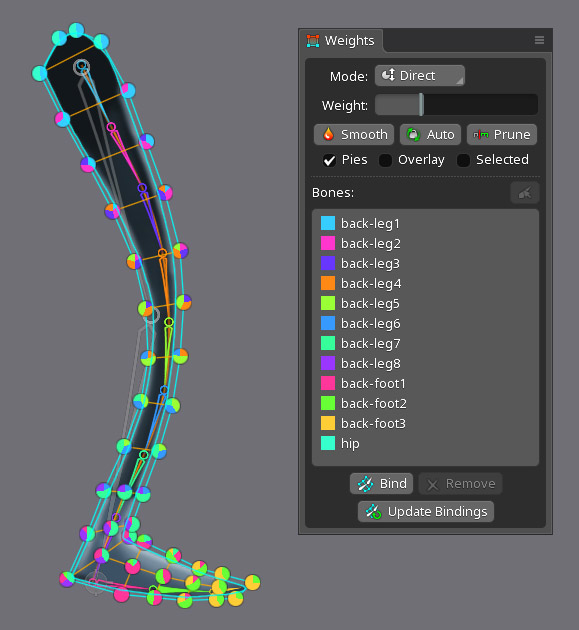Click the Weights panel icon in tab
This screenshot has width=579, height=630.
(313, 41)
